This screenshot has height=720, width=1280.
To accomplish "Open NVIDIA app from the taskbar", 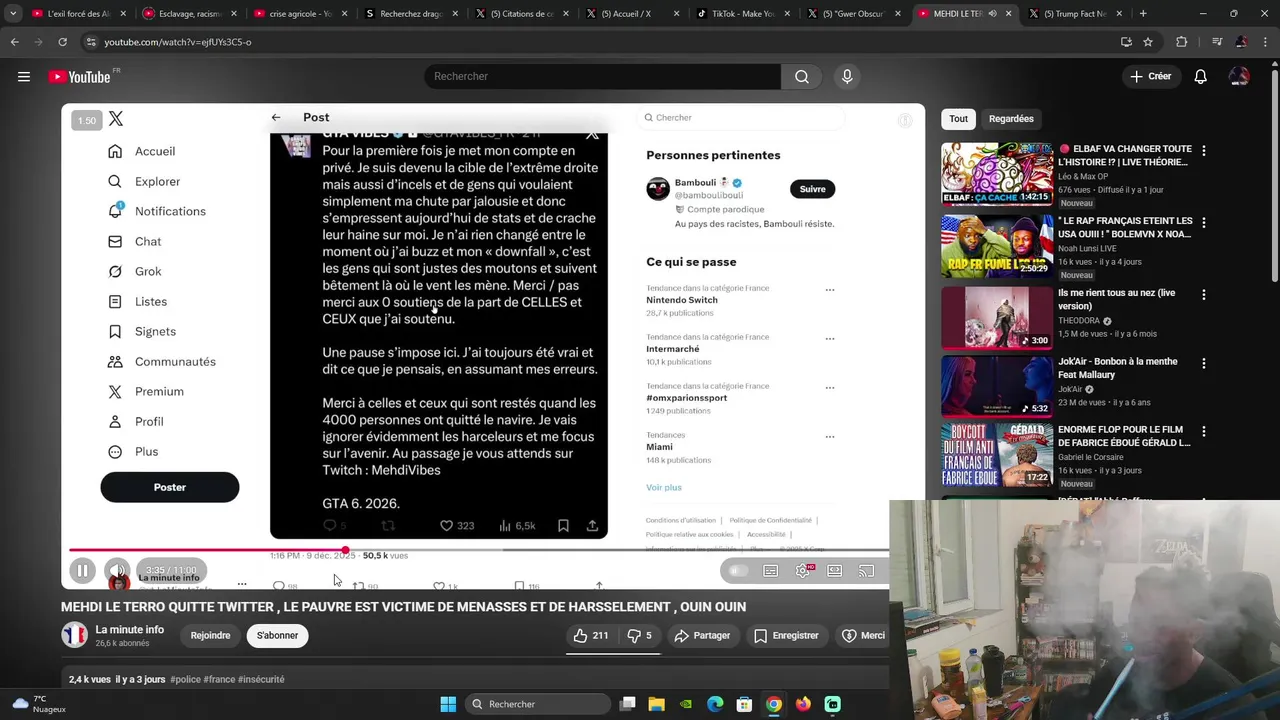I will (x=686, y=704).
